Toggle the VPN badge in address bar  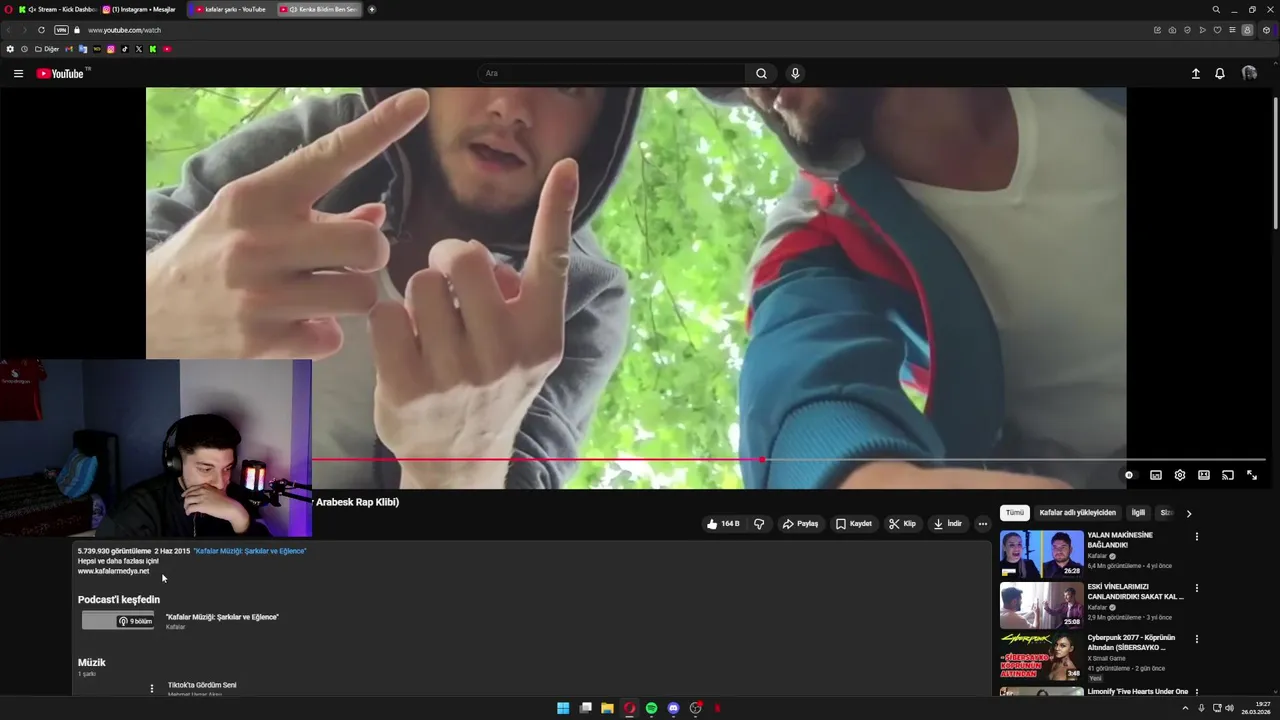[x=61, y=30]
